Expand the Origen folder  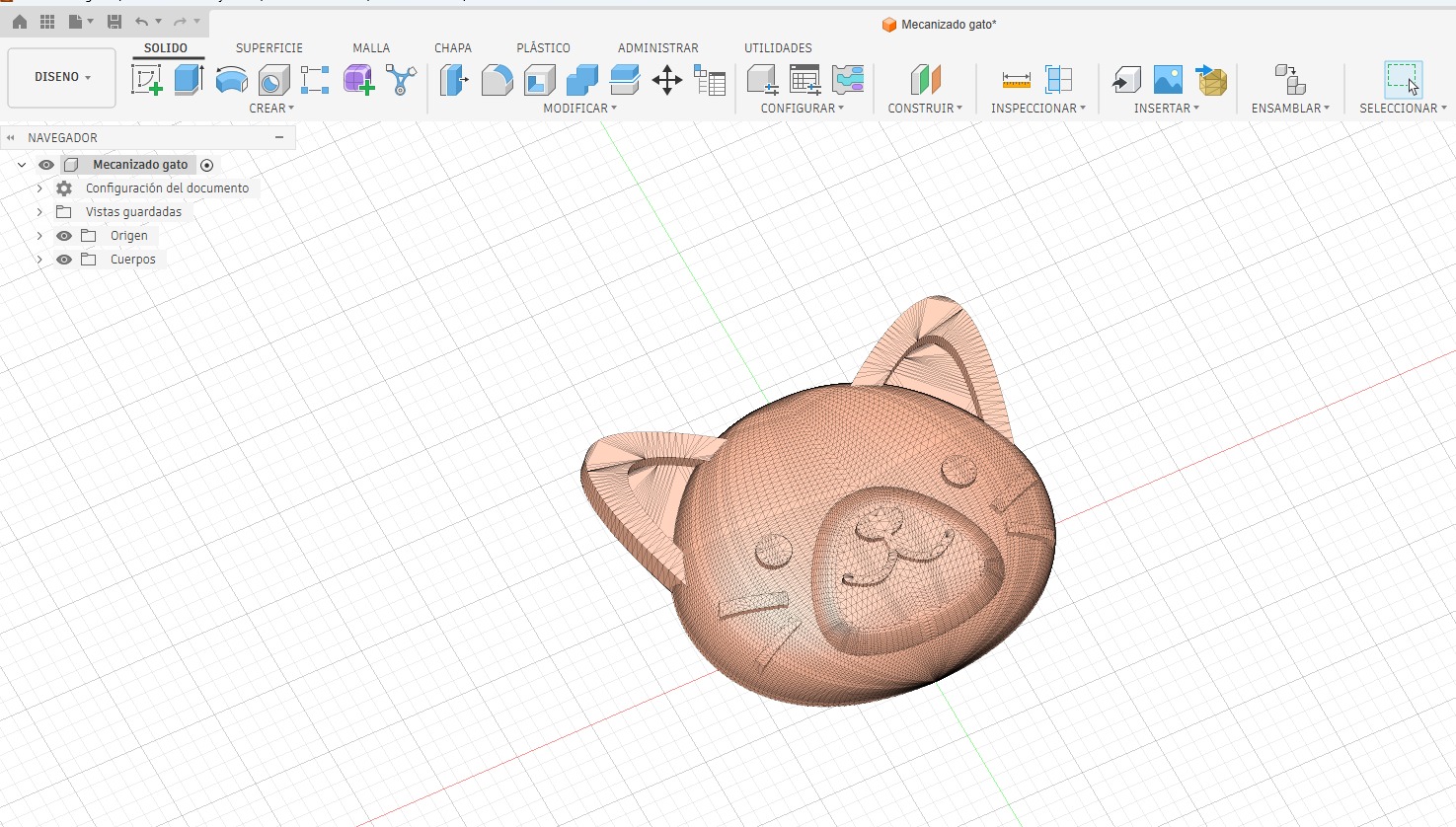[39, 236]
